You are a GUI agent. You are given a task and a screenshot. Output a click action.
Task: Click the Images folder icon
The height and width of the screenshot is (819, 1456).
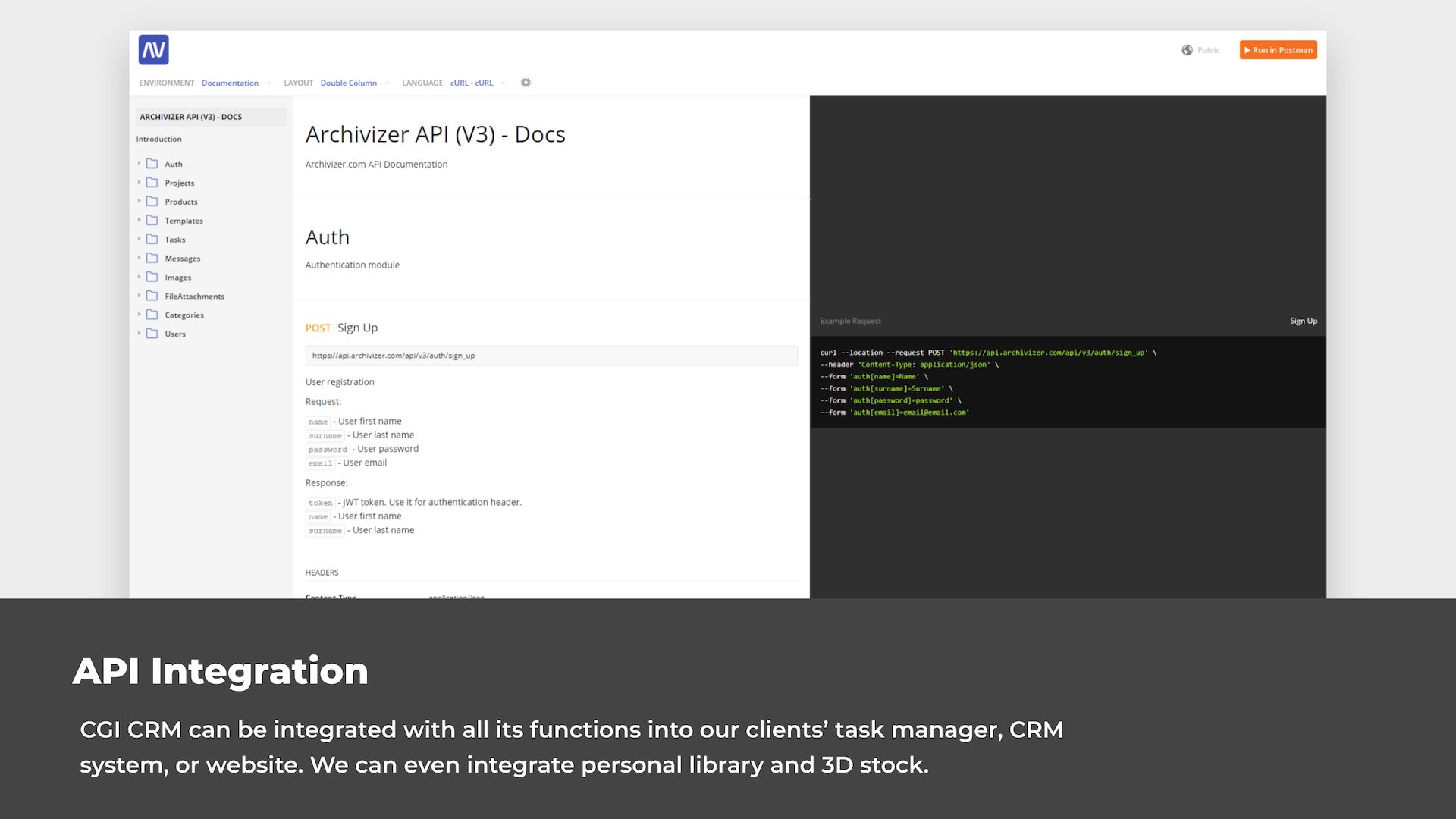152,277
